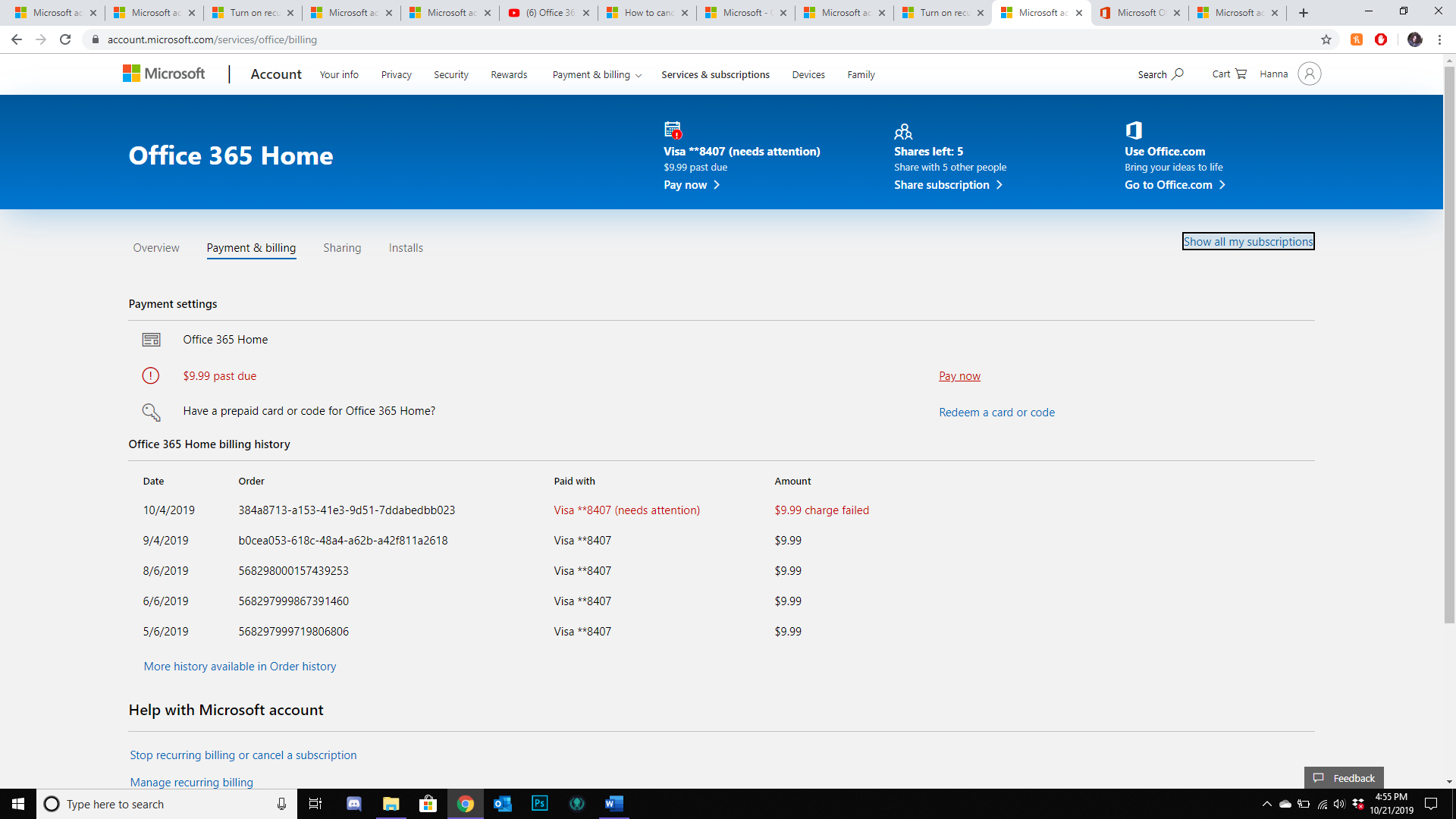Screen dimensions: 1456x819
Task: Click Redeem a card or code
Action: pyautogui.click(x=996, y=413)
